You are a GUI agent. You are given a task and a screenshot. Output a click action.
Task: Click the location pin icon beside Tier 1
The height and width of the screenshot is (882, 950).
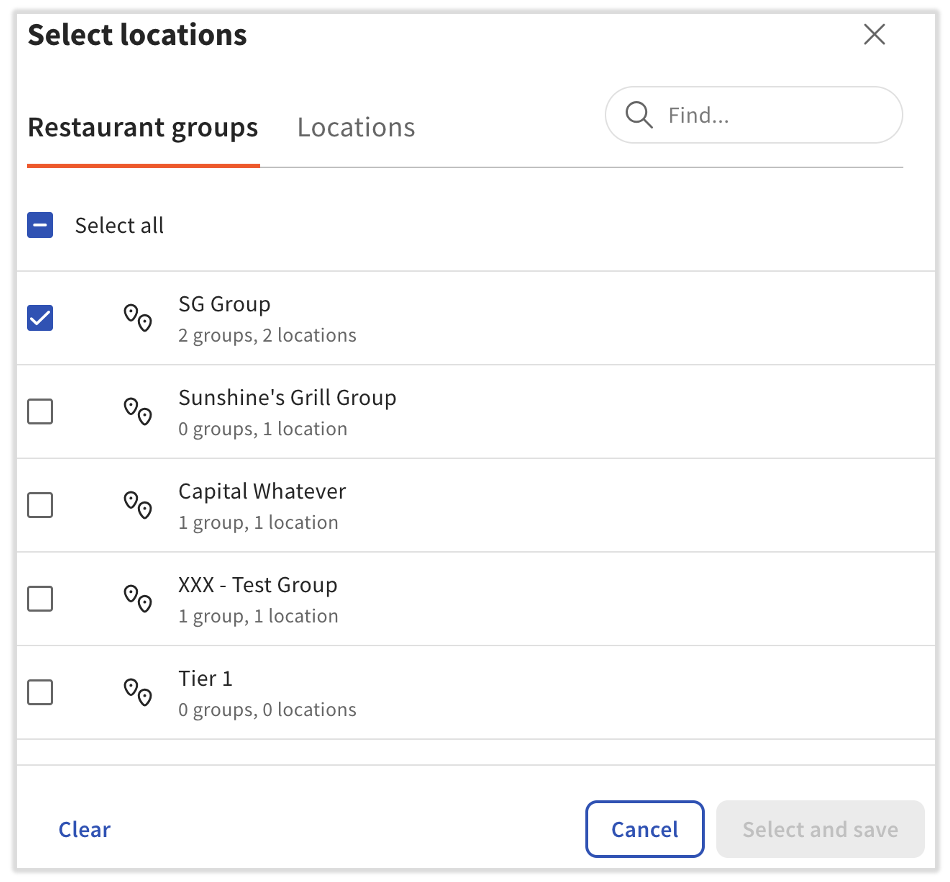click(x=138, y=691)
